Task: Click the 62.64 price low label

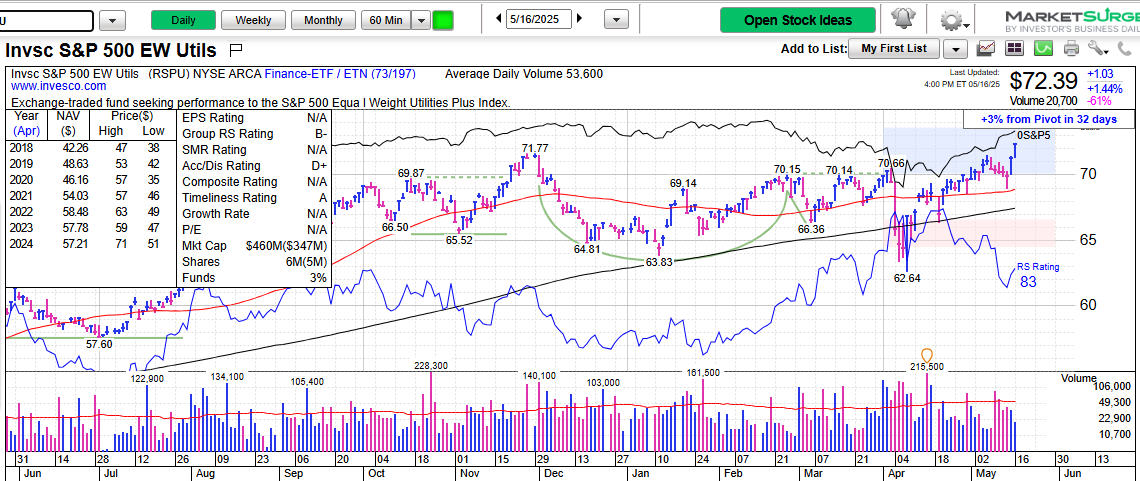Action: coord(907,278)
